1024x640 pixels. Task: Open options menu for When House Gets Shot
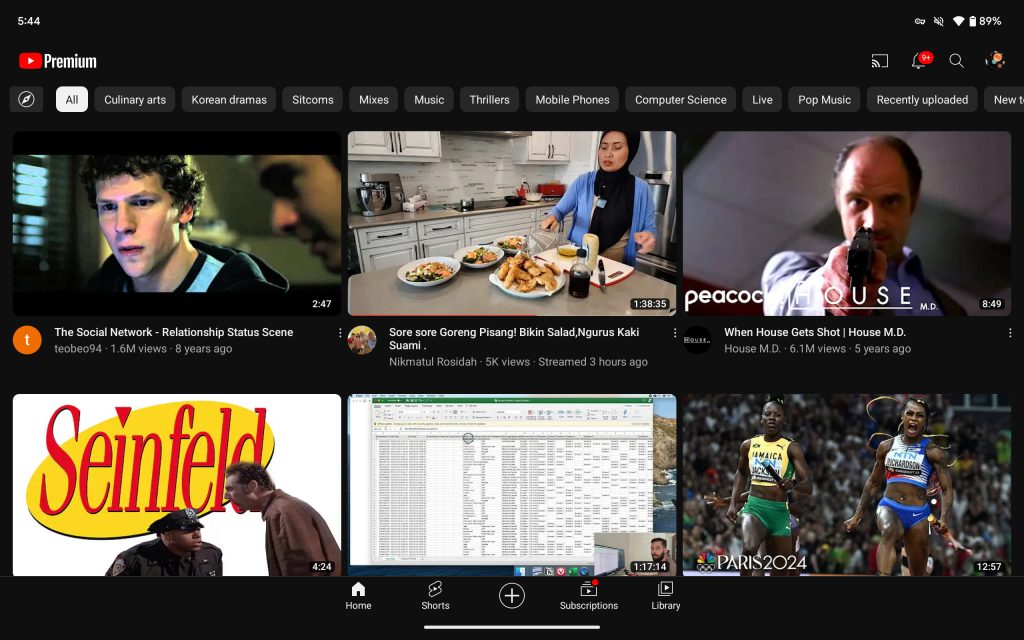coord(1010,333)
